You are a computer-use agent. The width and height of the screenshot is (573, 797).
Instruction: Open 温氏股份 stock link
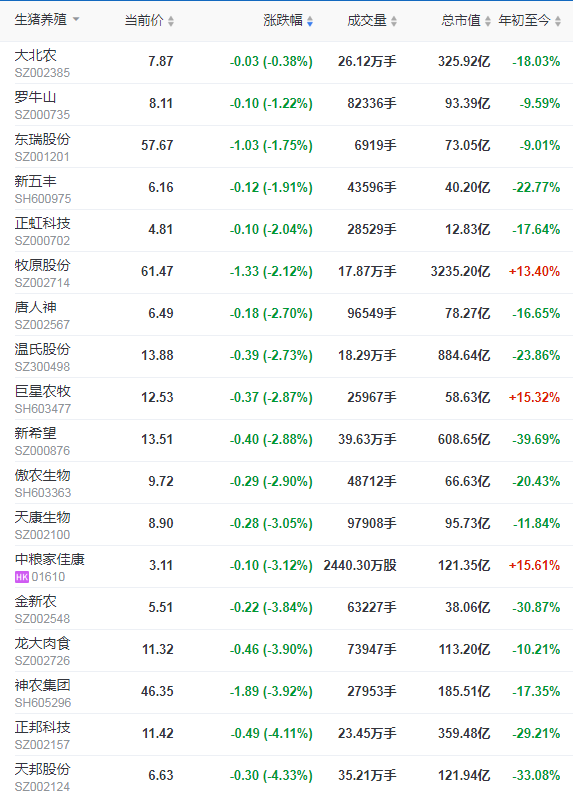(43, 349)
